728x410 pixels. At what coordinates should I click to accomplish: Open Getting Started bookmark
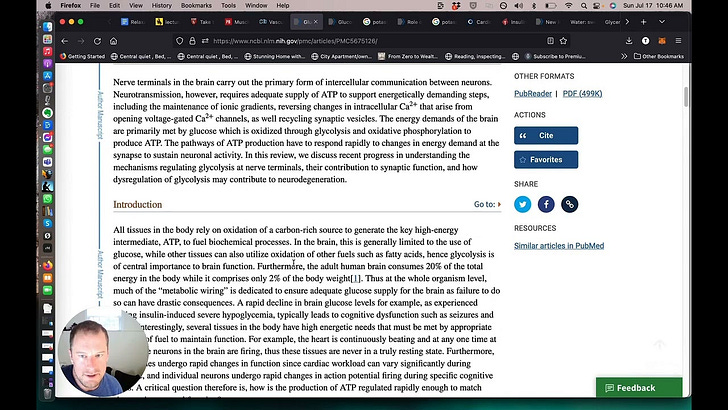[82, 56]
